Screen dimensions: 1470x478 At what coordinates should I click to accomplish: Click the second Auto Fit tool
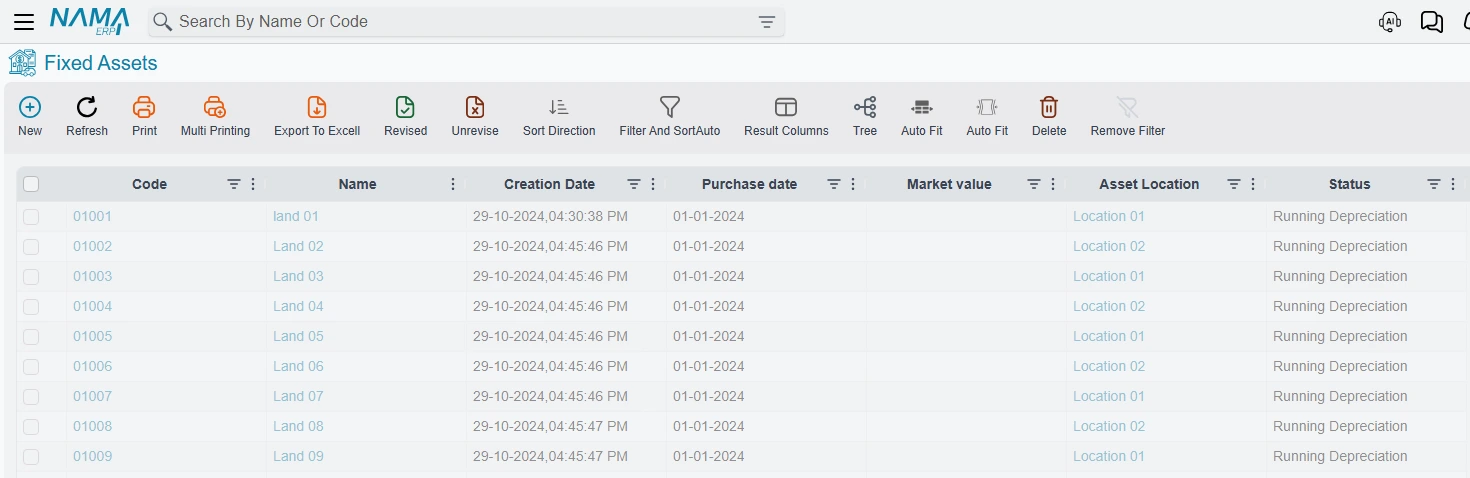pyautogui.click(x=987, y=117)
